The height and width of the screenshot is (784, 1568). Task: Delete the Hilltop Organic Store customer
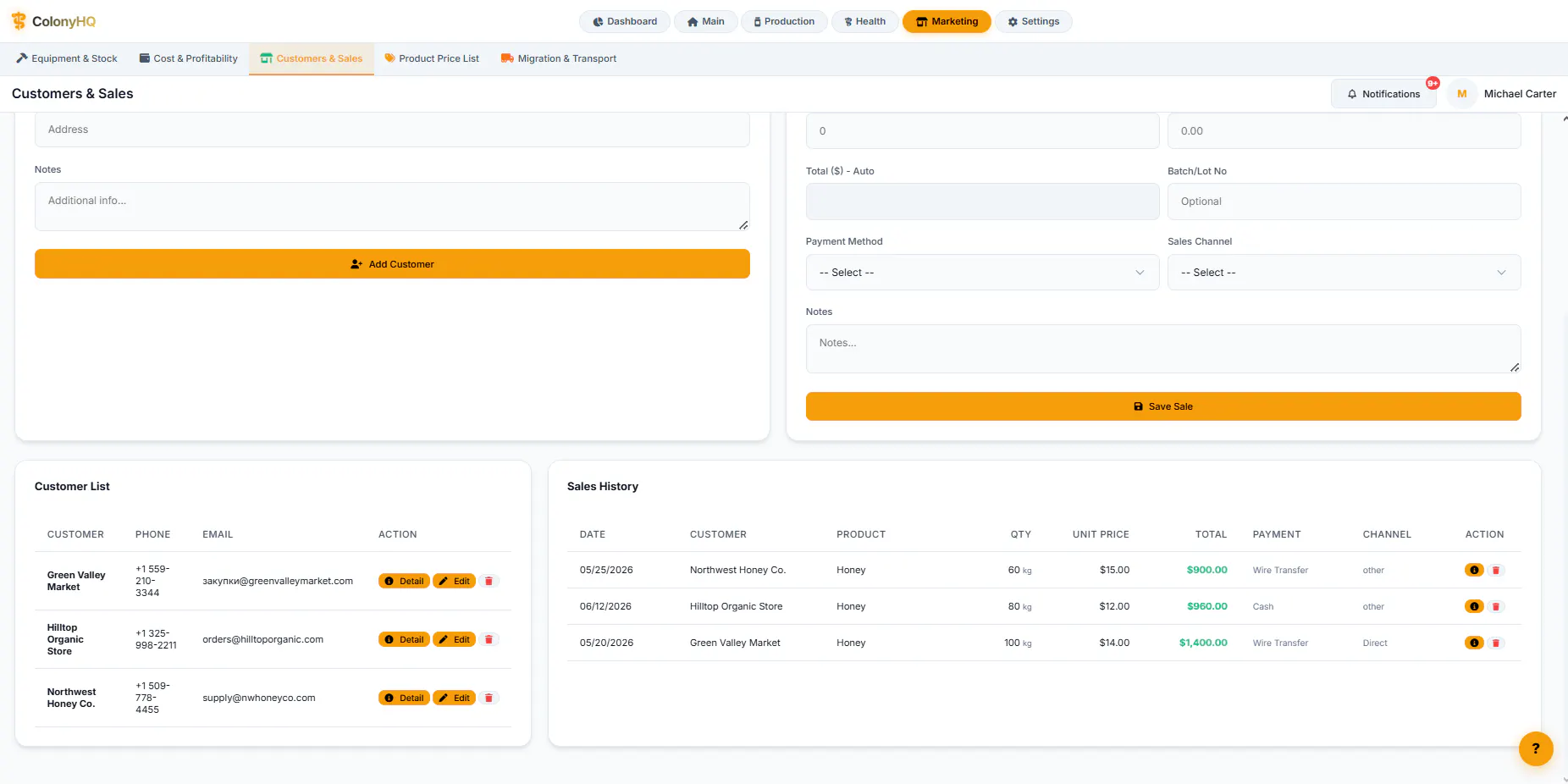point(489,639)
